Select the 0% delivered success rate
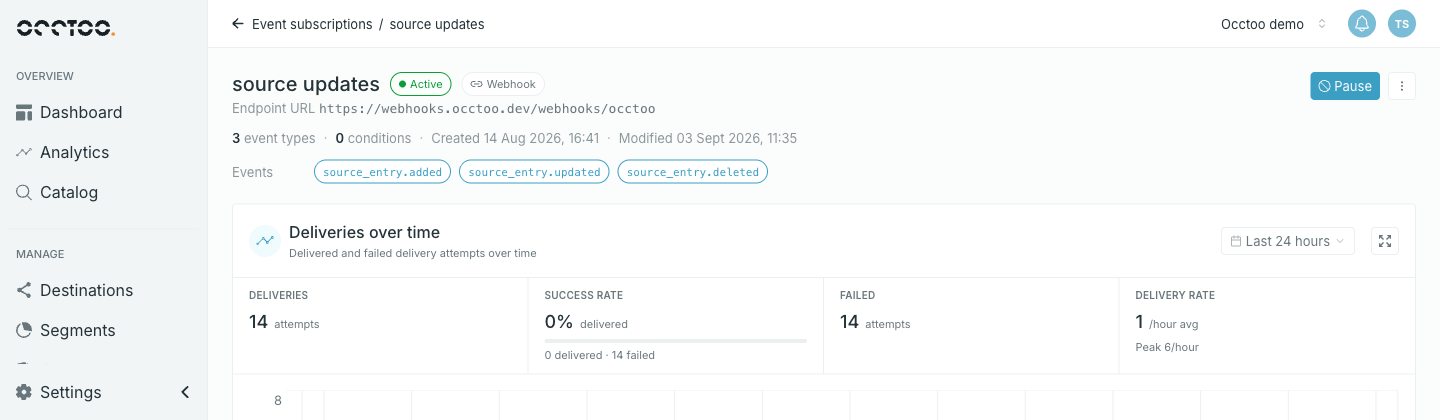This screenshot has height=420, width=1440. [586, 322]
